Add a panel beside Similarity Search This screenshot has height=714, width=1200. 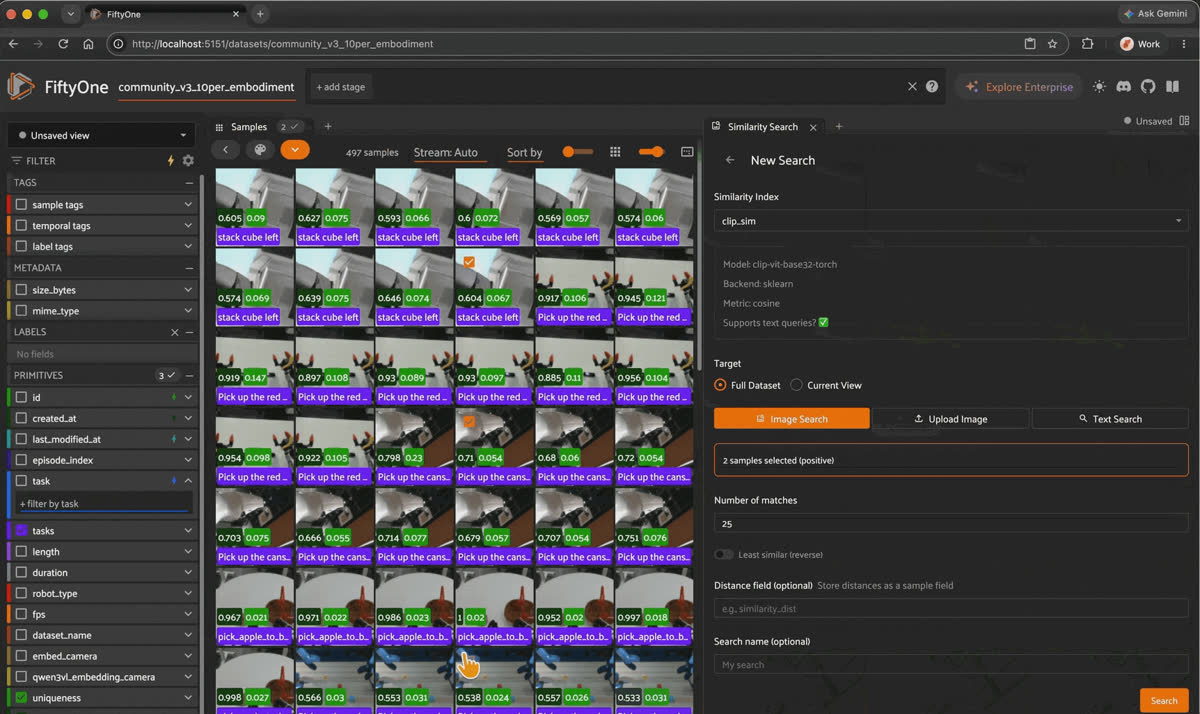839,127
